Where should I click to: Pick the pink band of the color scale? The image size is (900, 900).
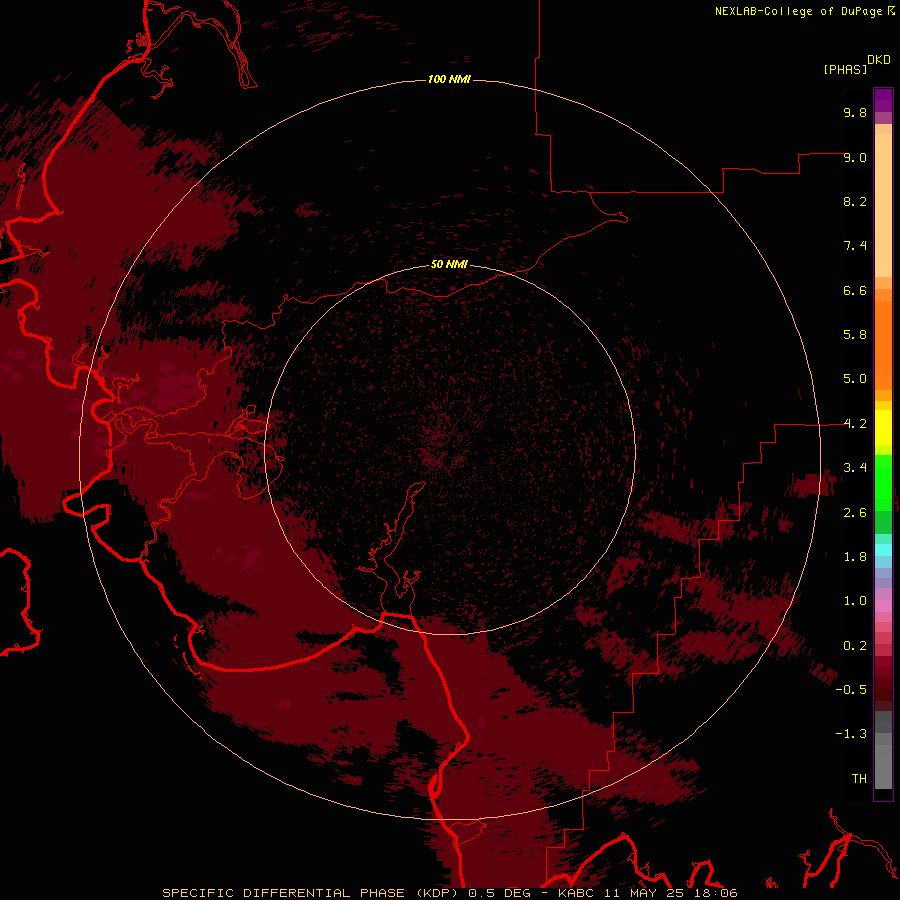click(883, 606)
